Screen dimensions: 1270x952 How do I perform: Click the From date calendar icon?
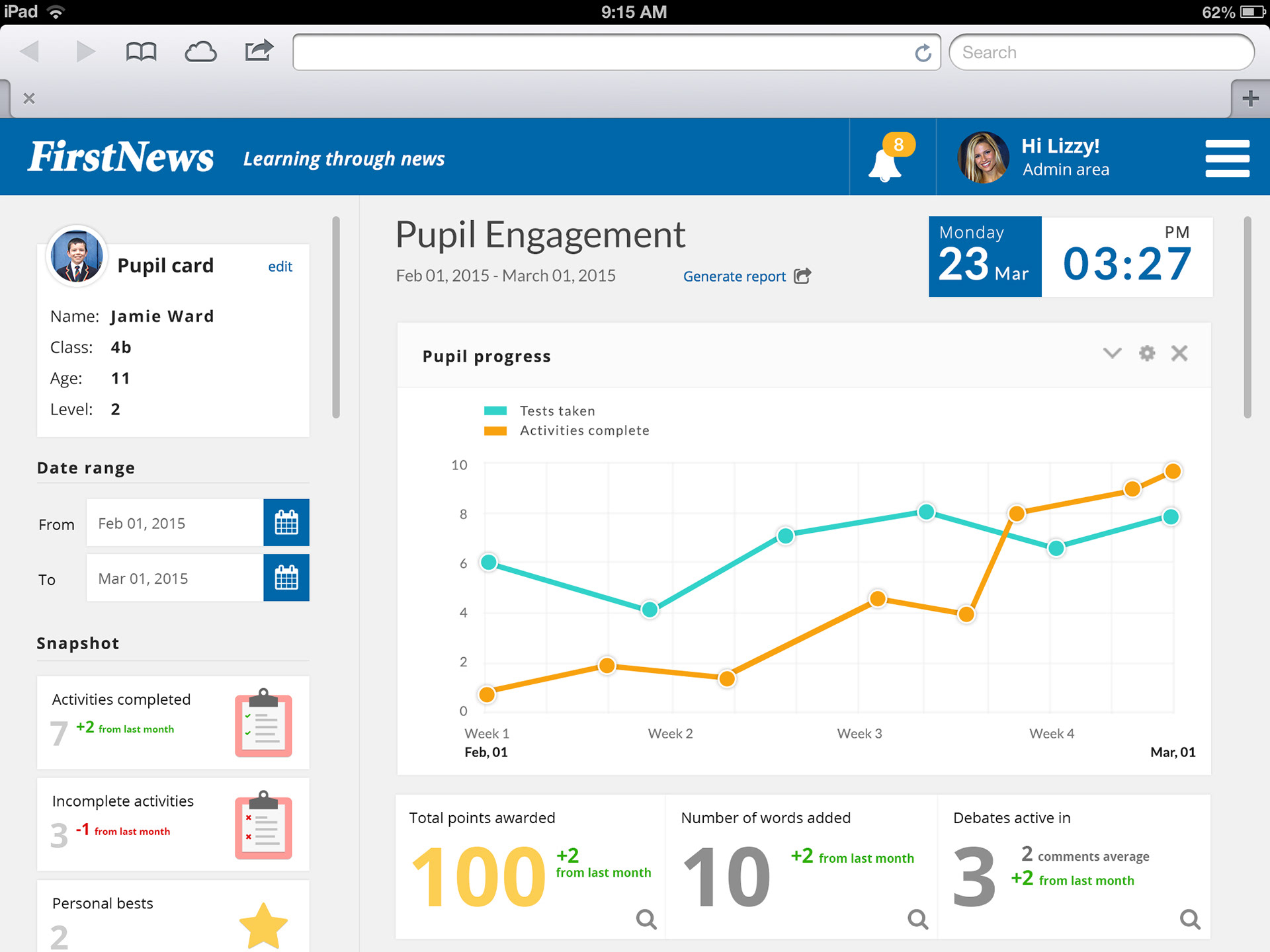[x=286, y=523]
